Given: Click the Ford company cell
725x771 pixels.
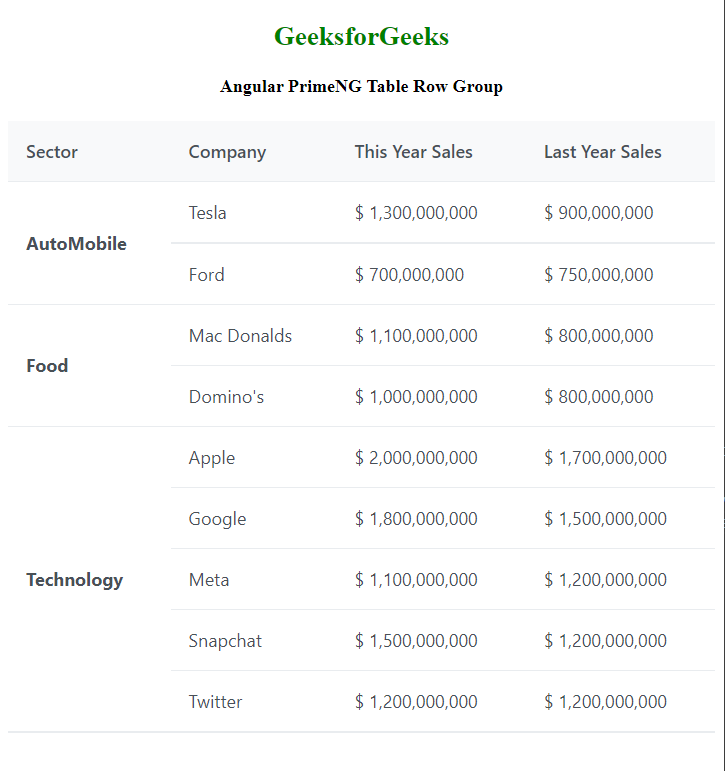Looking at the screenshot, I should click(x=206, y=275).
